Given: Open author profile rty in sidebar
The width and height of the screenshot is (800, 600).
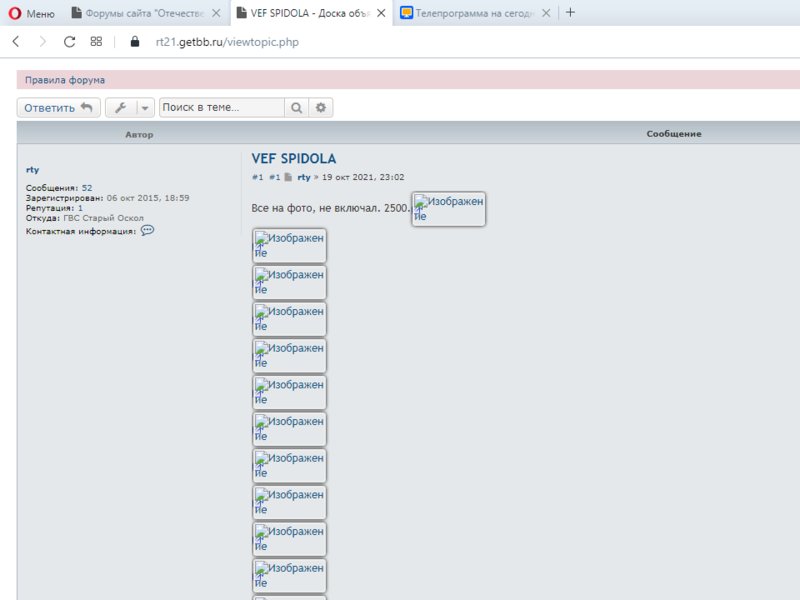Looking at the screenshot, I should [x=33, y=169].
